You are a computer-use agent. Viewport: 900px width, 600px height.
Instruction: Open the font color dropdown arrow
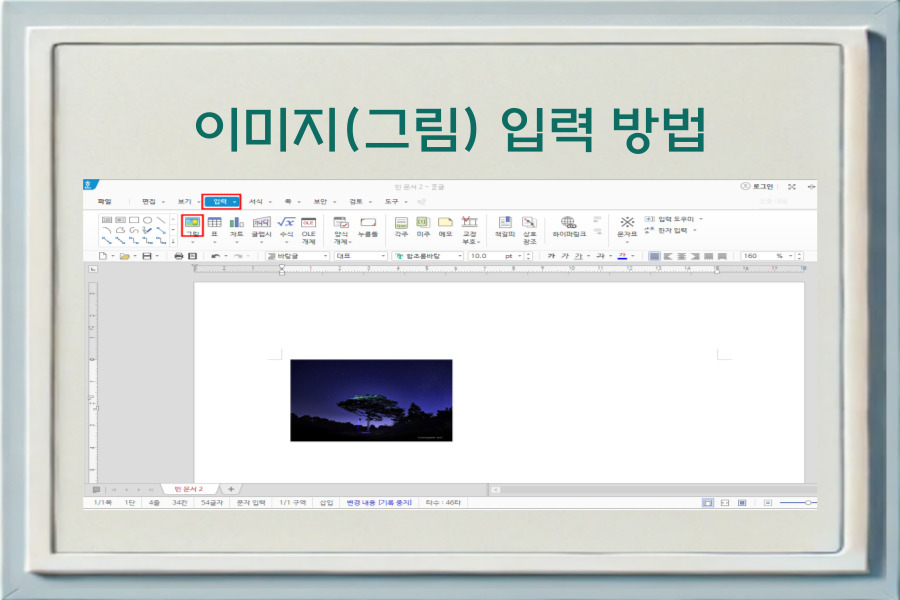pyautogui.click(x=633, y=256)
